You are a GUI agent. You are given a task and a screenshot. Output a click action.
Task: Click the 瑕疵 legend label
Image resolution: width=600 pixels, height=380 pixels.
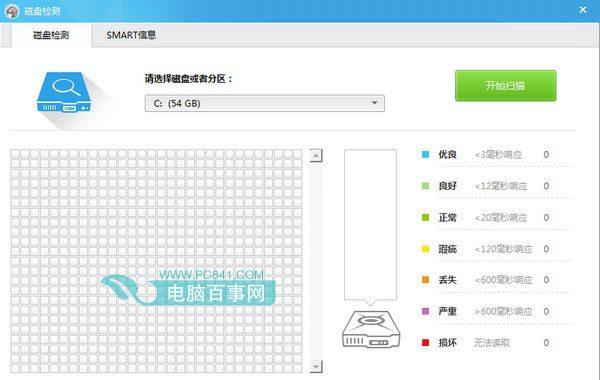447,249
